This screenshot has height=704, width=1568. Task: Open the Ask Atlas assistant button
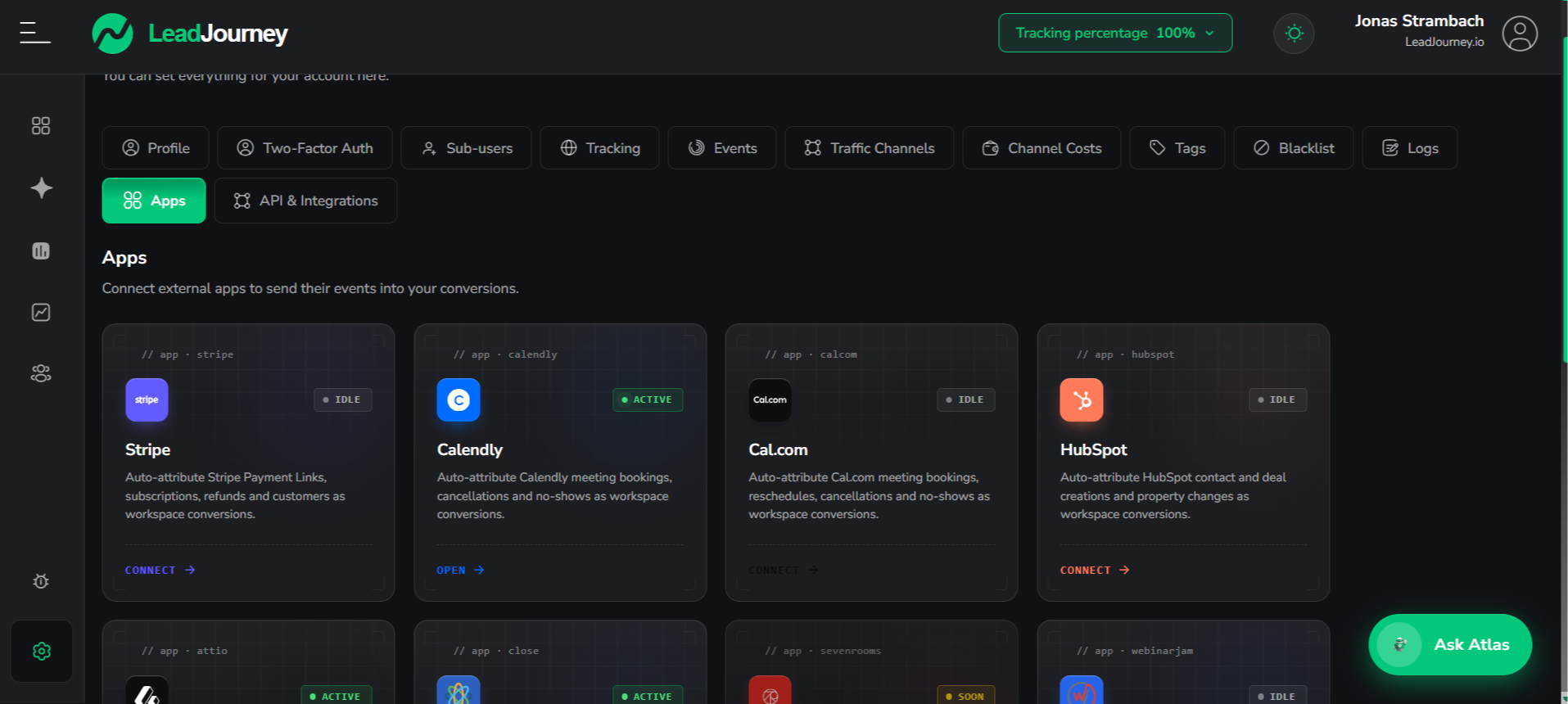coord(1450,644)
